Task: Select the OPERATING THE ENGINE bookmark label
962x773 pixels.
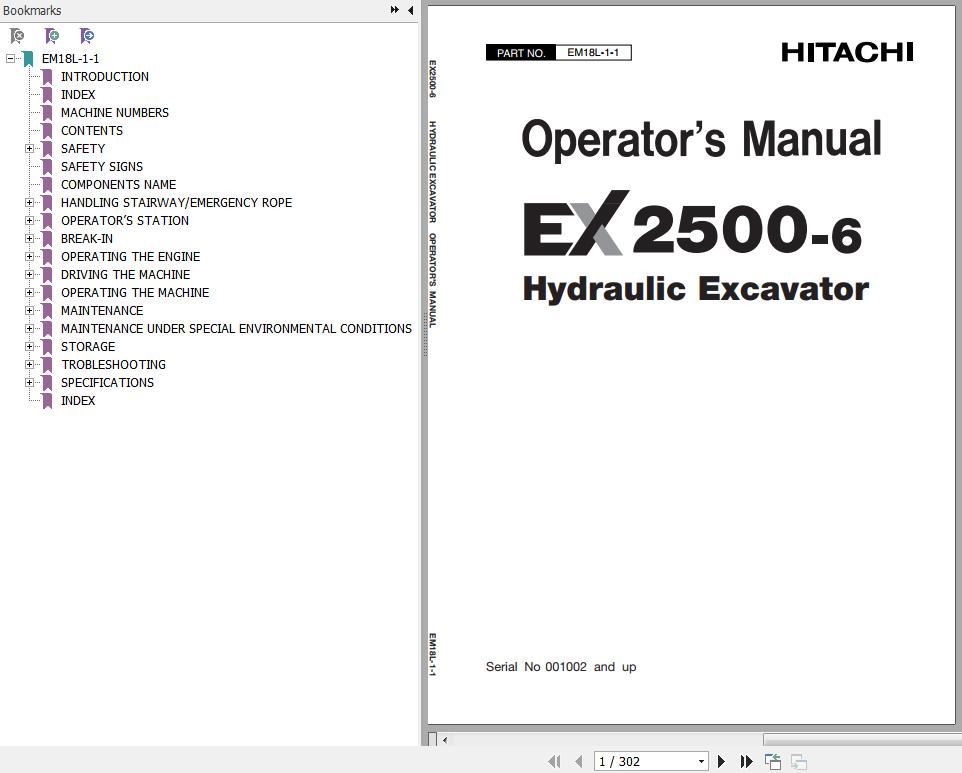Action: pyautogui.click(x=131, y=256)
